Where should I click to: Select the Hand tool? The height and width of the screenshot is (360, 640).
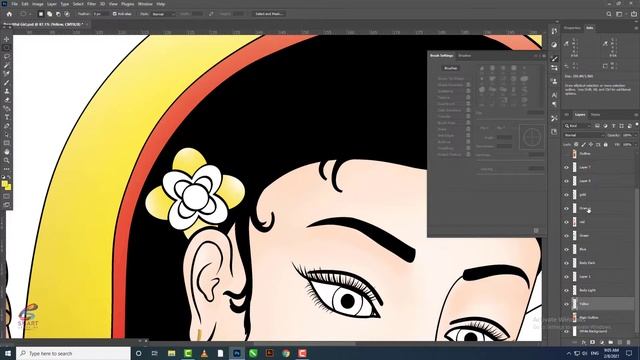7,151
